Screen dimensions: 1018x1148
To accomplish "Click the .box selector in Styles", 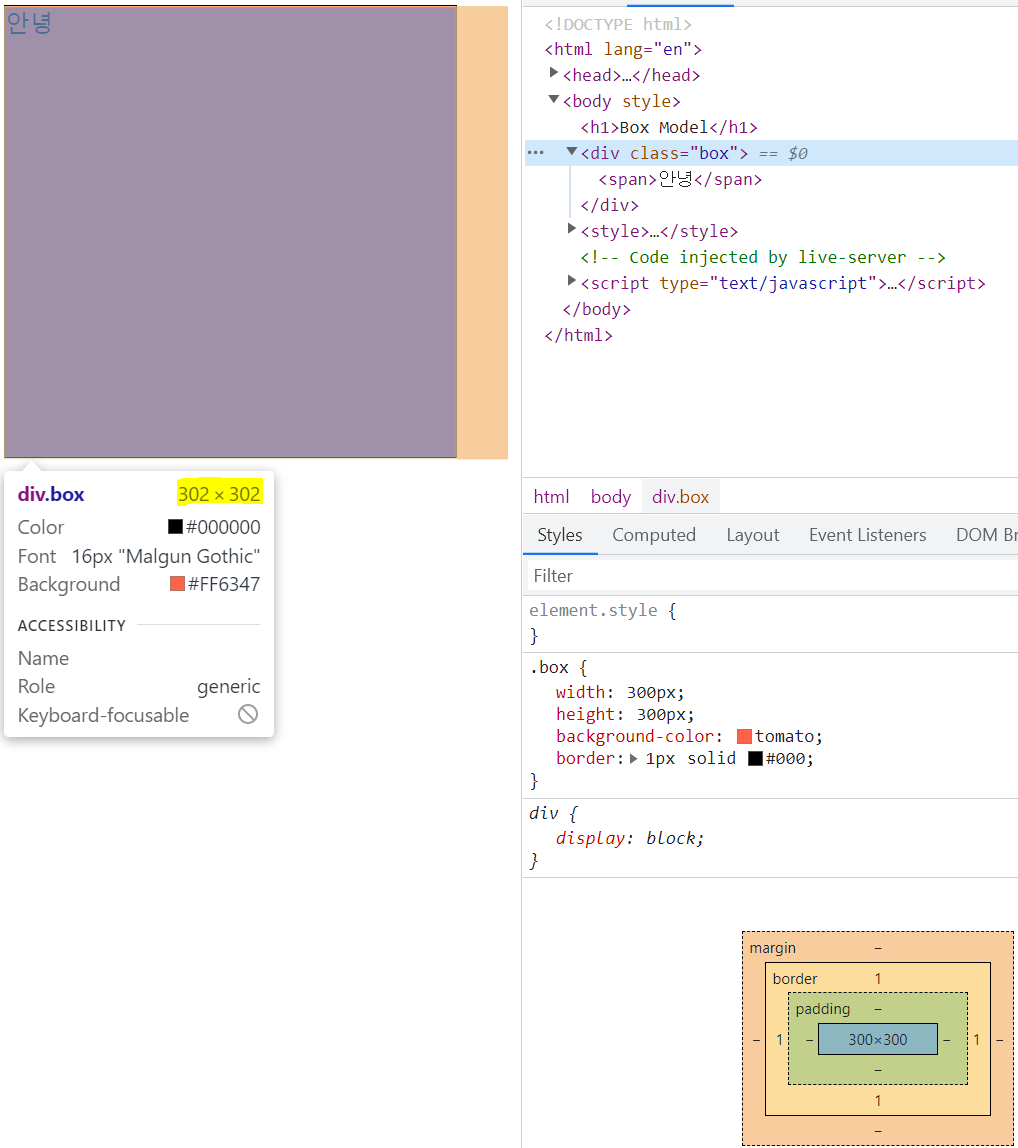I will (x=549, y=668).
